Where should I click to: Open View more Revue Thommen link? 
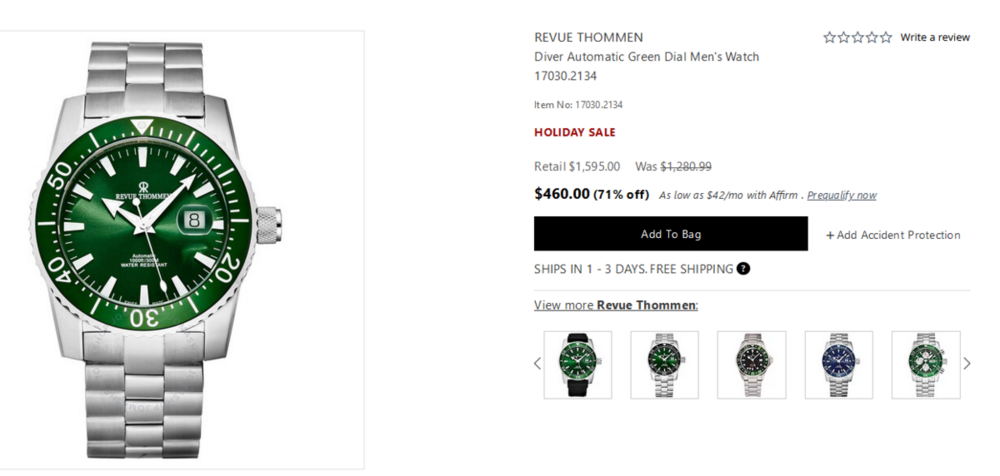point(616,305)
